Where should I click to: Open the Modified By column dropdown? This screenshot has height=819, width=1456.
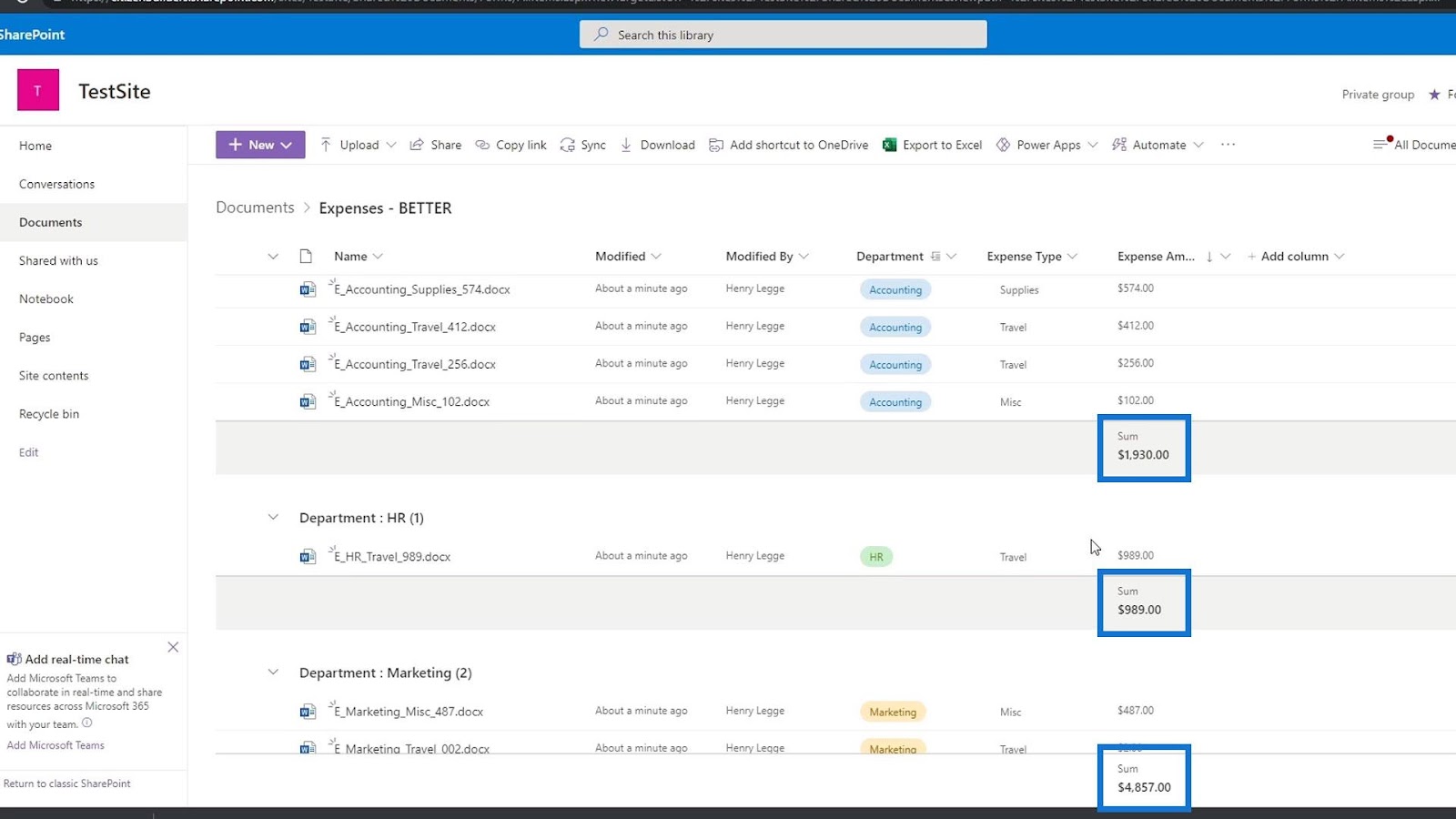click(x=804, y=257)
